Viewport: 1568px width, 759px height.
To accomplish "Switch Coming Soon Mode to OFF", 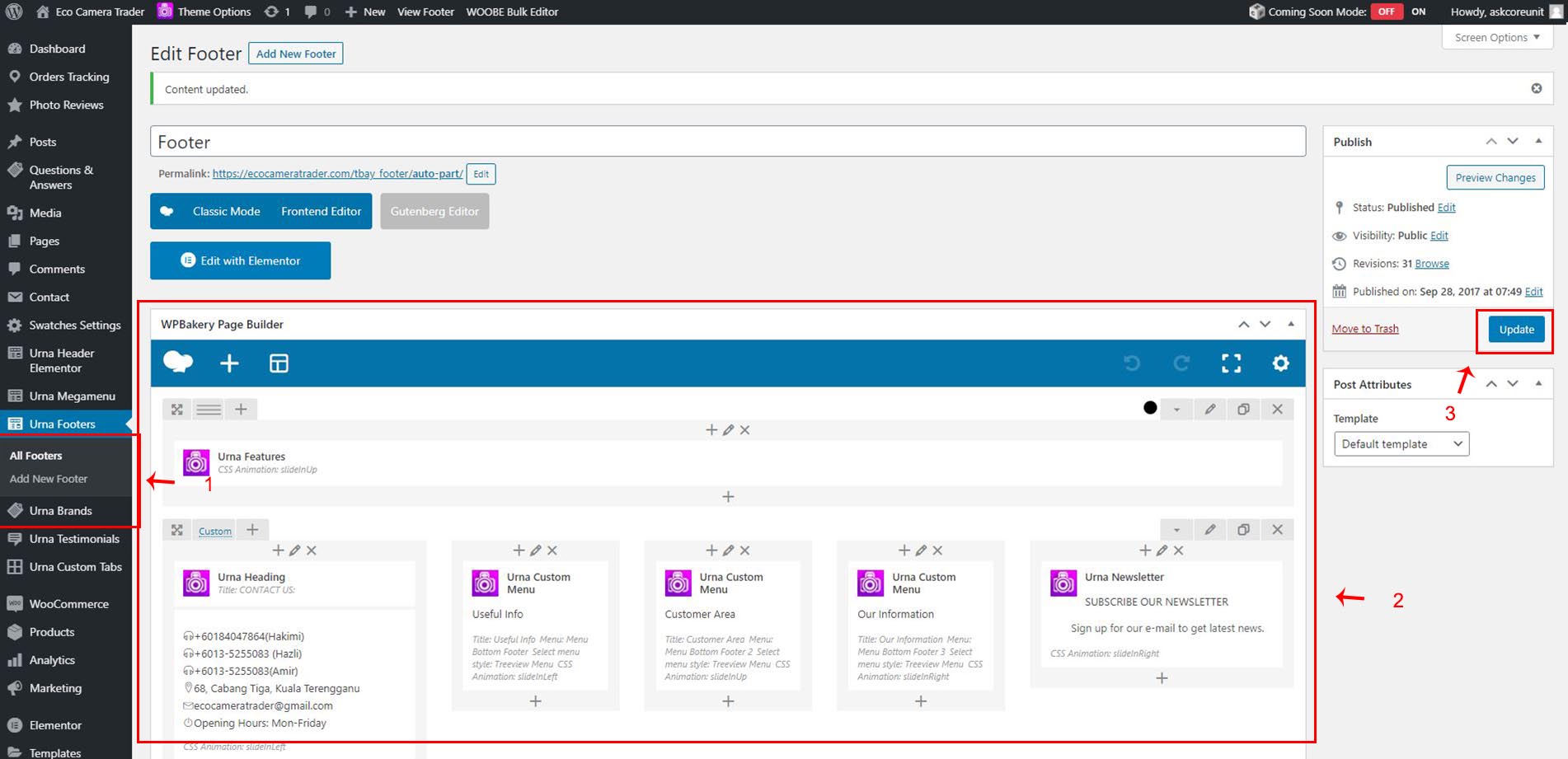I will pos(1387,12).
